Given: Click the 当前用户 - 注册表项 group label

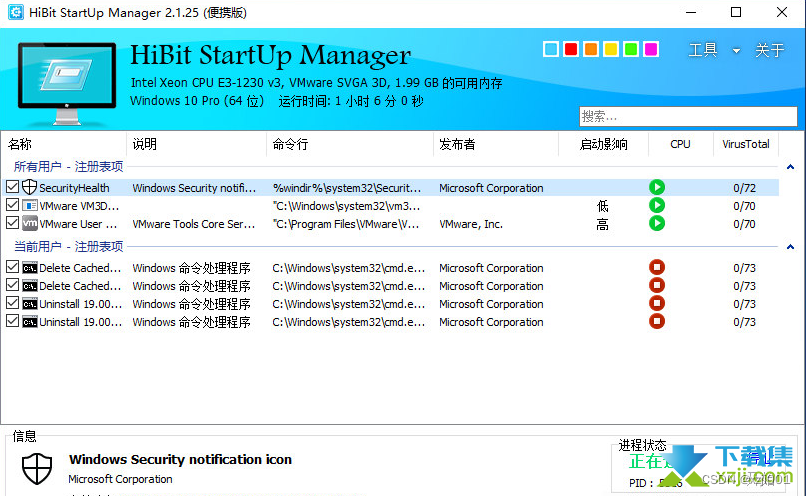Looking at the screenshot, I should pyautogui.click(x=68, y=247).
